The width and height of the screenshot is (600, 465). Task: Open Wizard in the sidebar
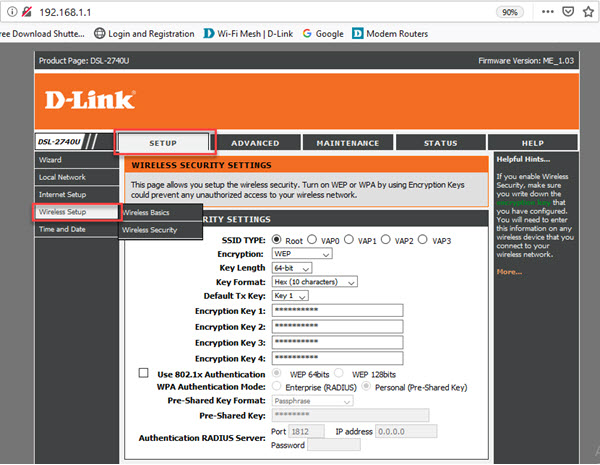77,160
